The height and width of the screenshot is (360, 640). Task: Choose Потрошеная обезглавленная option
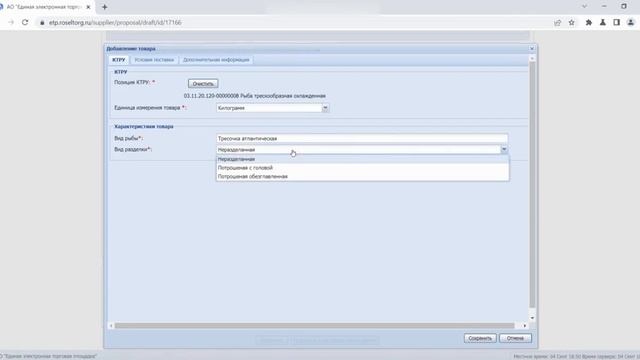[362, 176]
